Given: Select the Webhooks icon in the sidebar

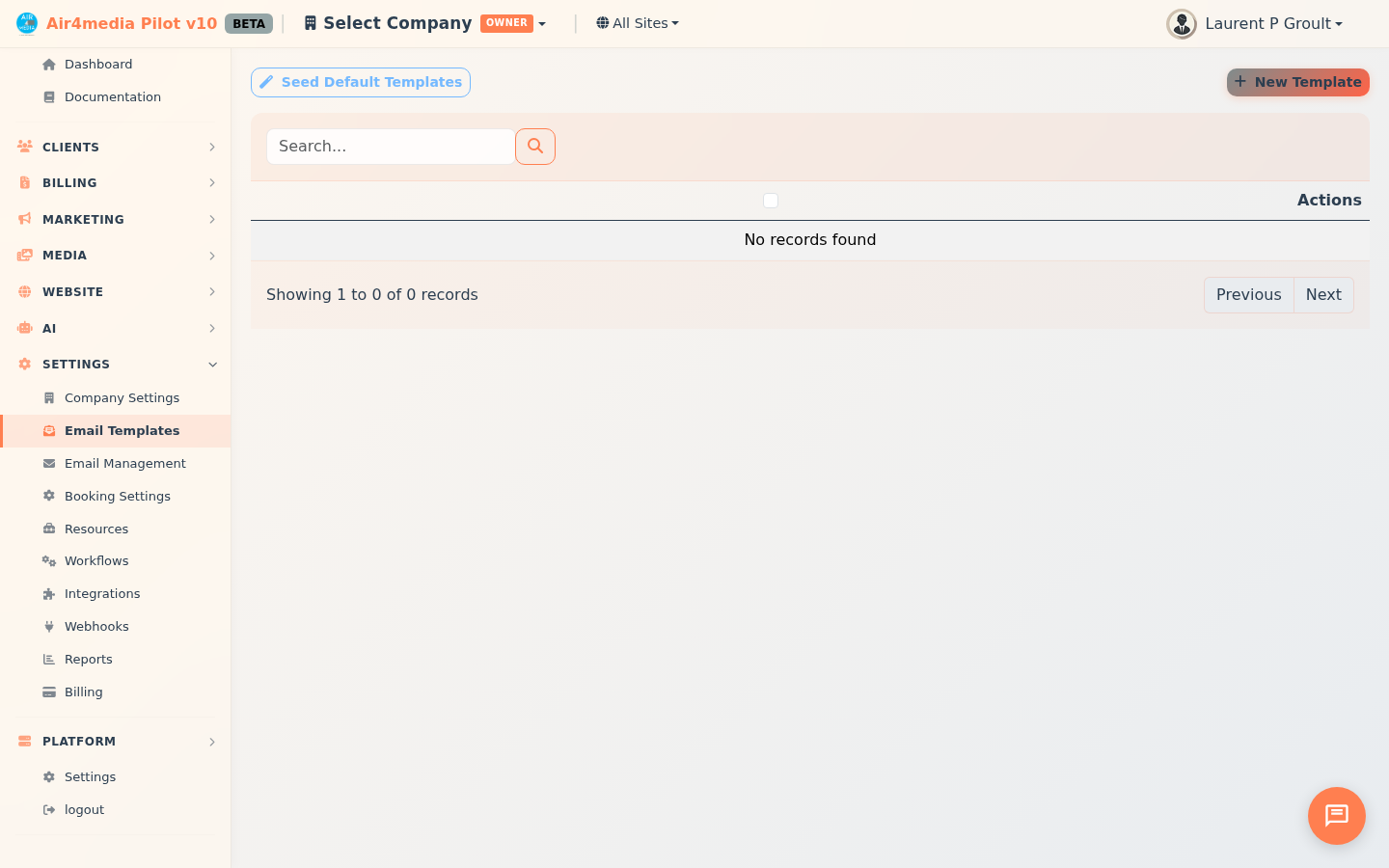Looking at the screenshot, I should point(48,626).
